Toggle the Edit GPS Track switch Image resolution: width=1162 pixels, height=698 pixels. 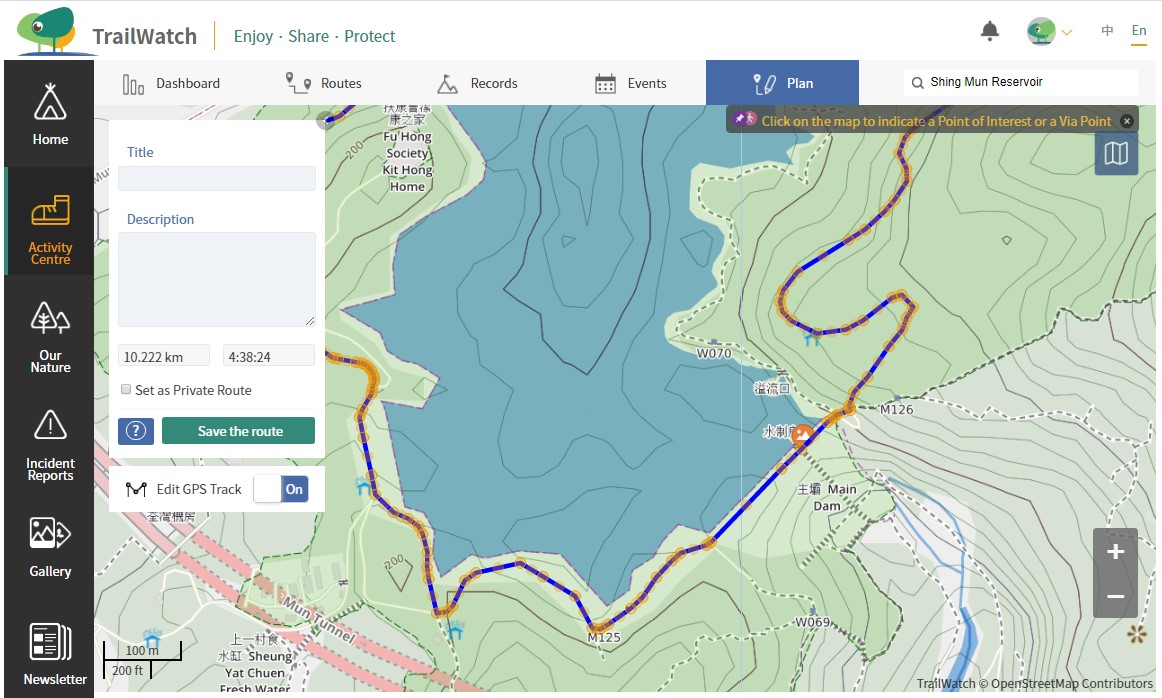[280, 489]
